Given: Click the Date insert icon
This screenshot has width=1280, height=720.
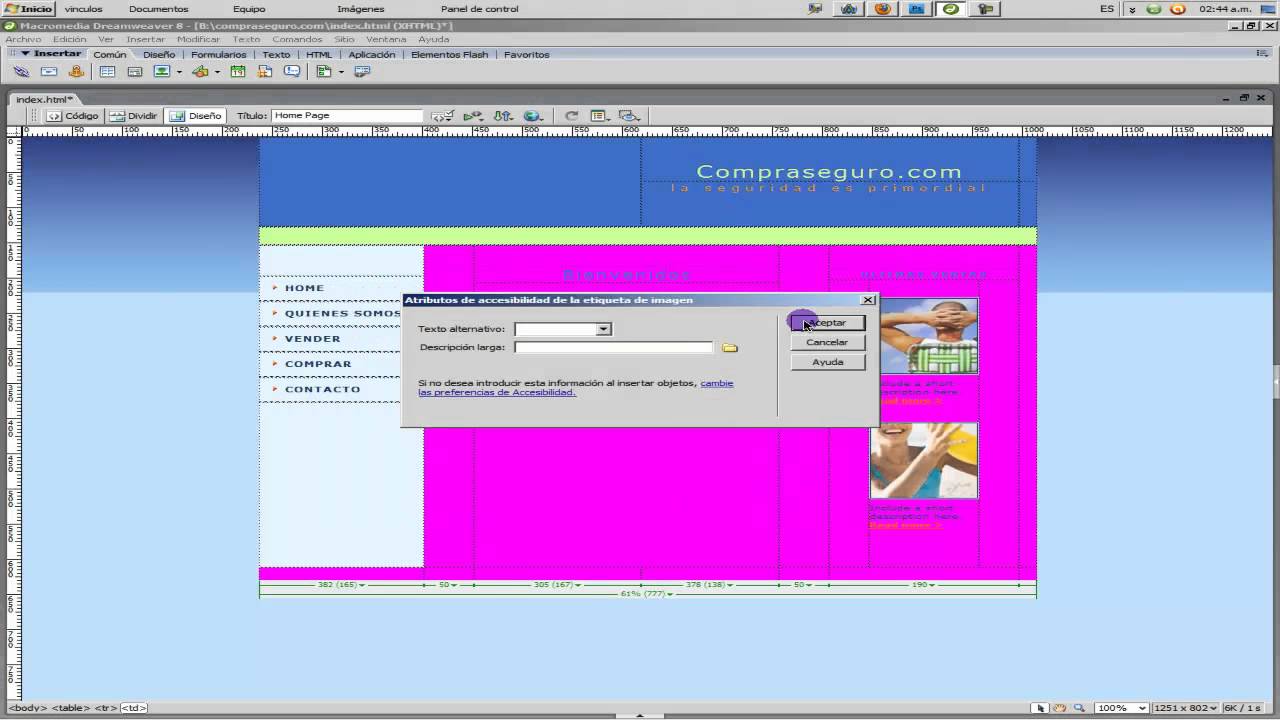Looking at the screenshot, I should (x=237, y=72).
